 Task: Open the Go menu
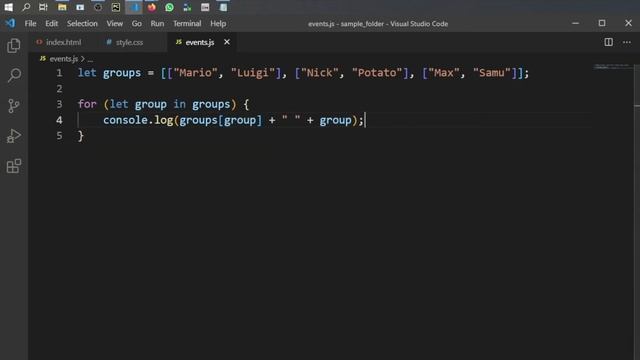click(x=137, y=24)
